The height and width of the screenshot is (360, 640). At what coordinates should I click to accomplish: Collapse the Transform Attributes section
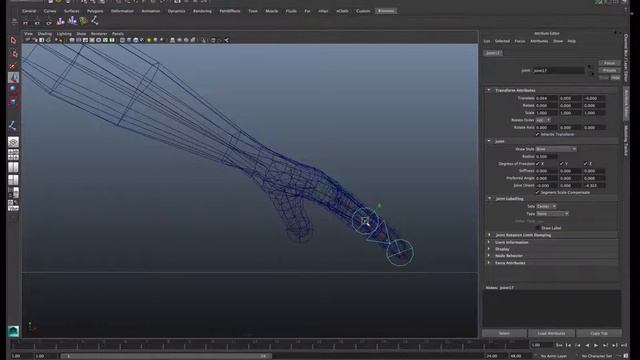(489, 90)
